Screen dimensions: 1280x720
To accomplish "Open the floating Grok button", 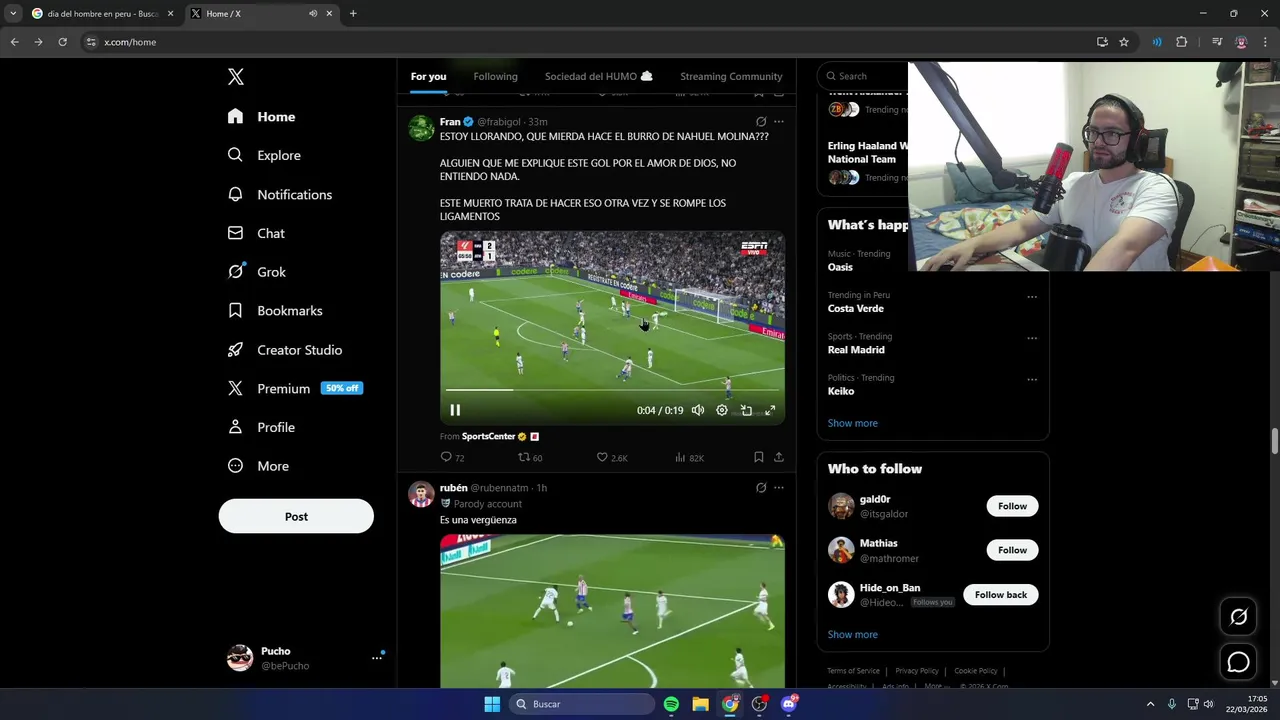I will pos(1238,617).
